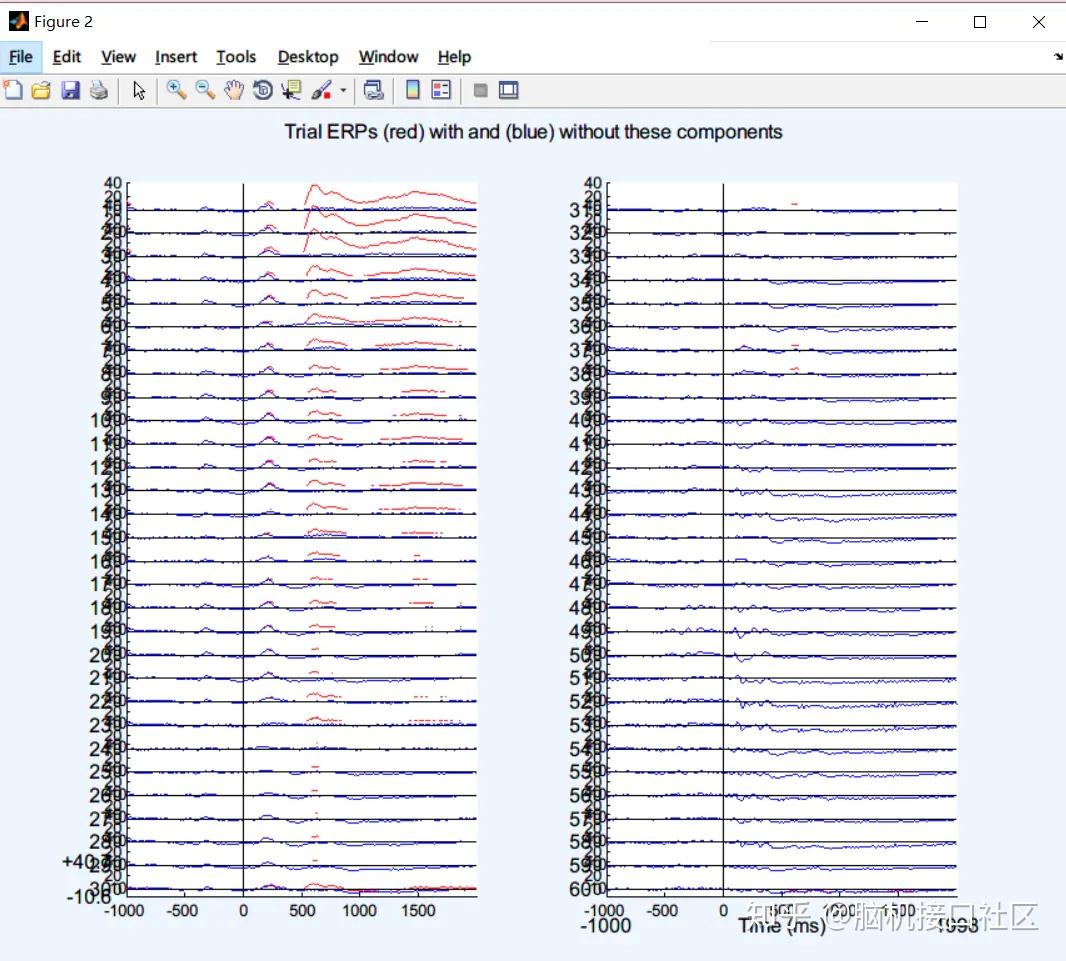Print the figure with the printer icon
The image size is (1066, 961).
[x=98, y=91]
